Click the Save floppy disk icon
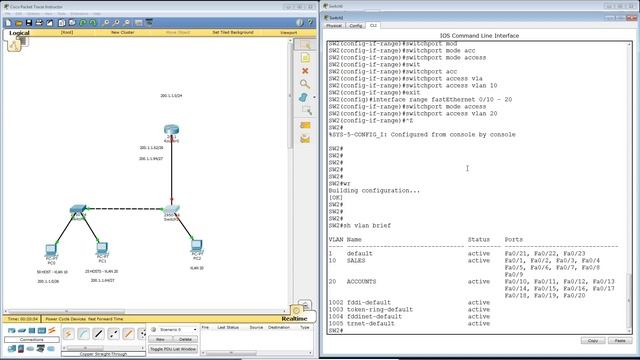This screenshot has width=640, height=360. [29, 23]
